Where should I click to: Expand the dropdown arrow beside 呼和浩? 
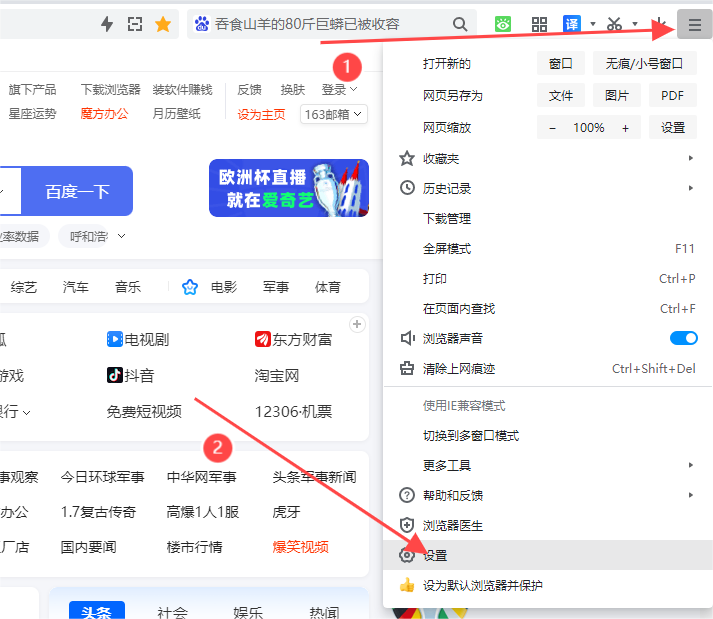(x=121, y=236)
